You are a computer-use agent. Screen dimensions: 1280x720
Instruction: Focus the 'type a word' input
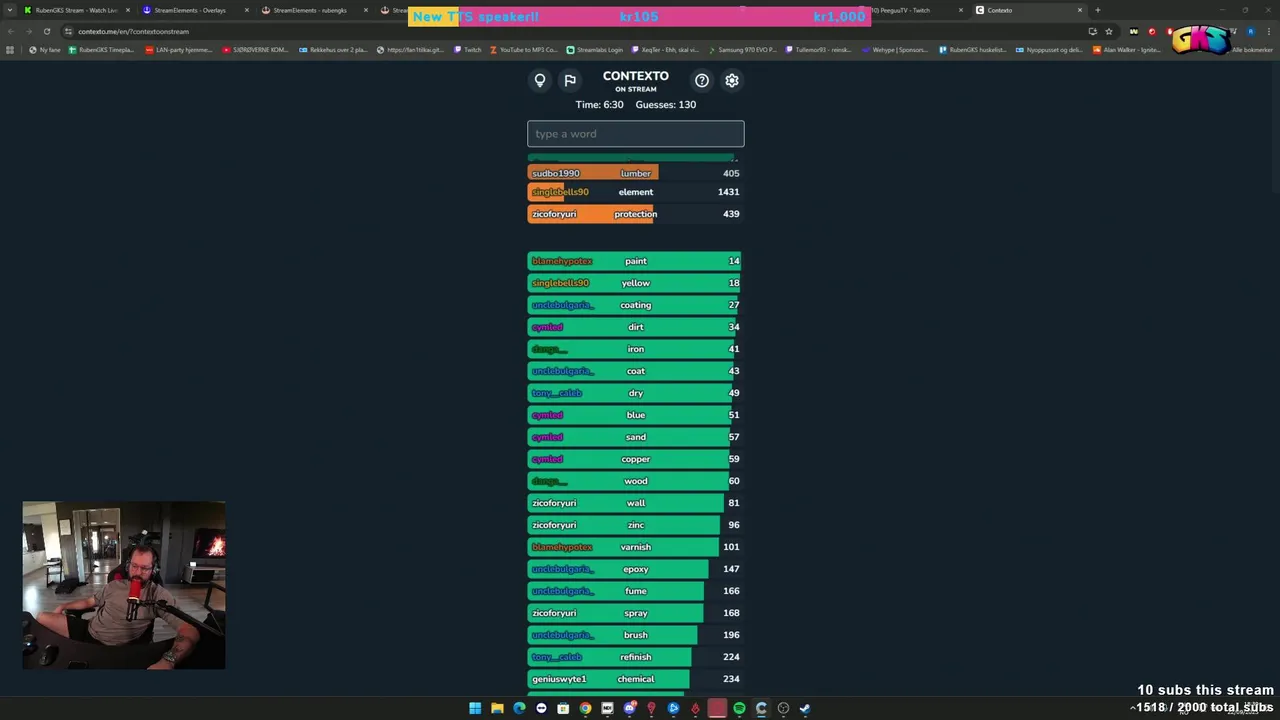point(636,134)
